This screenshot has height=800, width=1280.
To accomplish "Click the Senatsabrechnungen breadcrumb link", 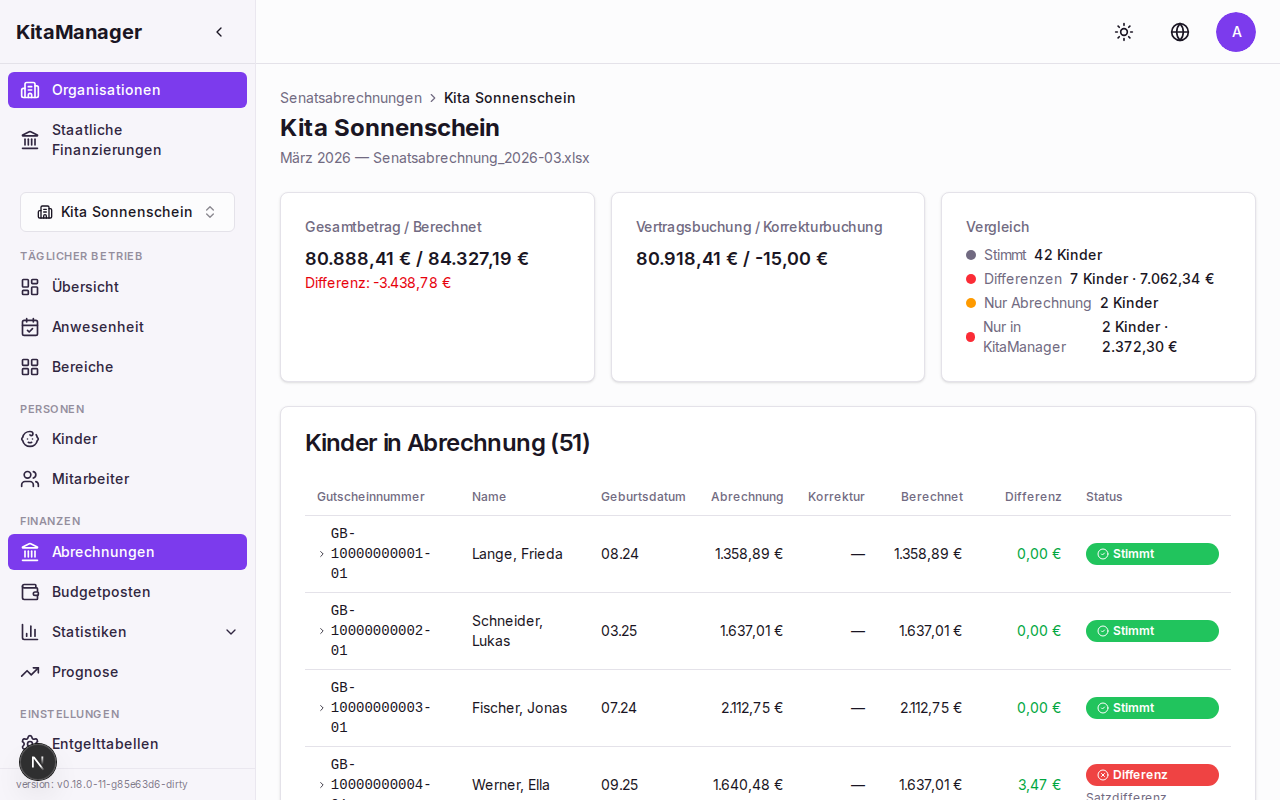I will coord(351,98).
